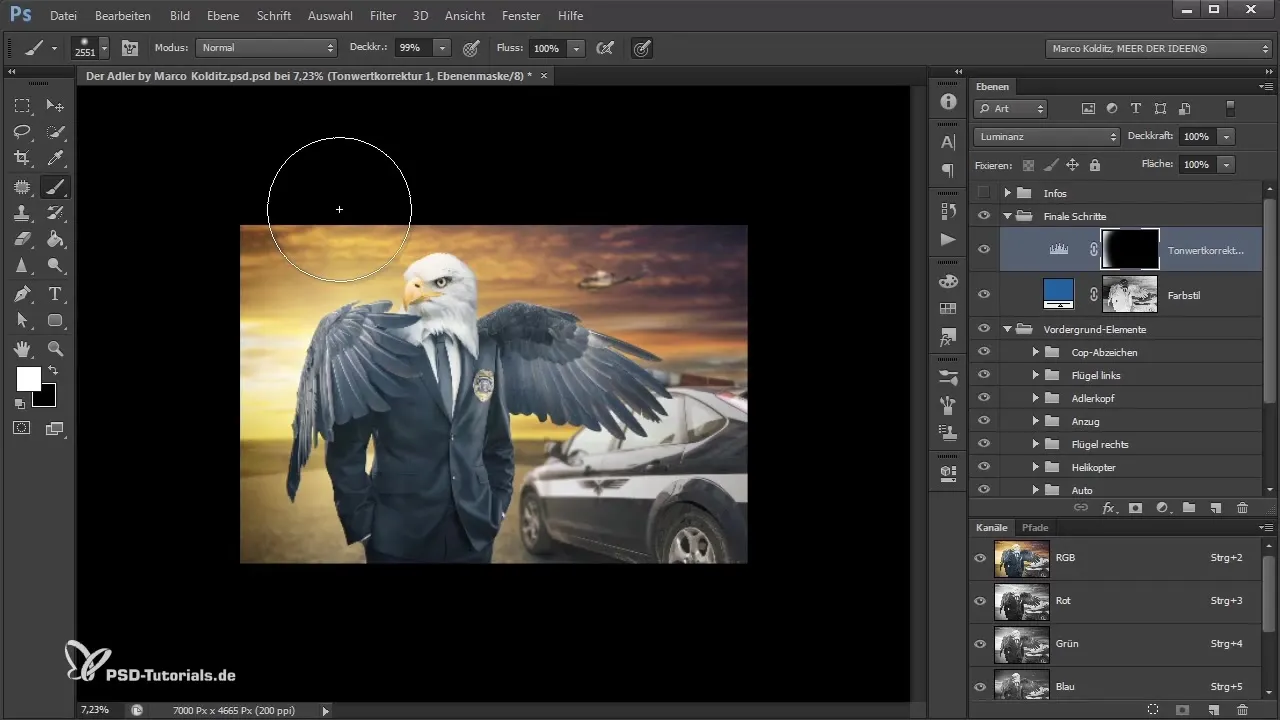Select the Move tool
1280x720 pixels.
[x=56, y=105]
